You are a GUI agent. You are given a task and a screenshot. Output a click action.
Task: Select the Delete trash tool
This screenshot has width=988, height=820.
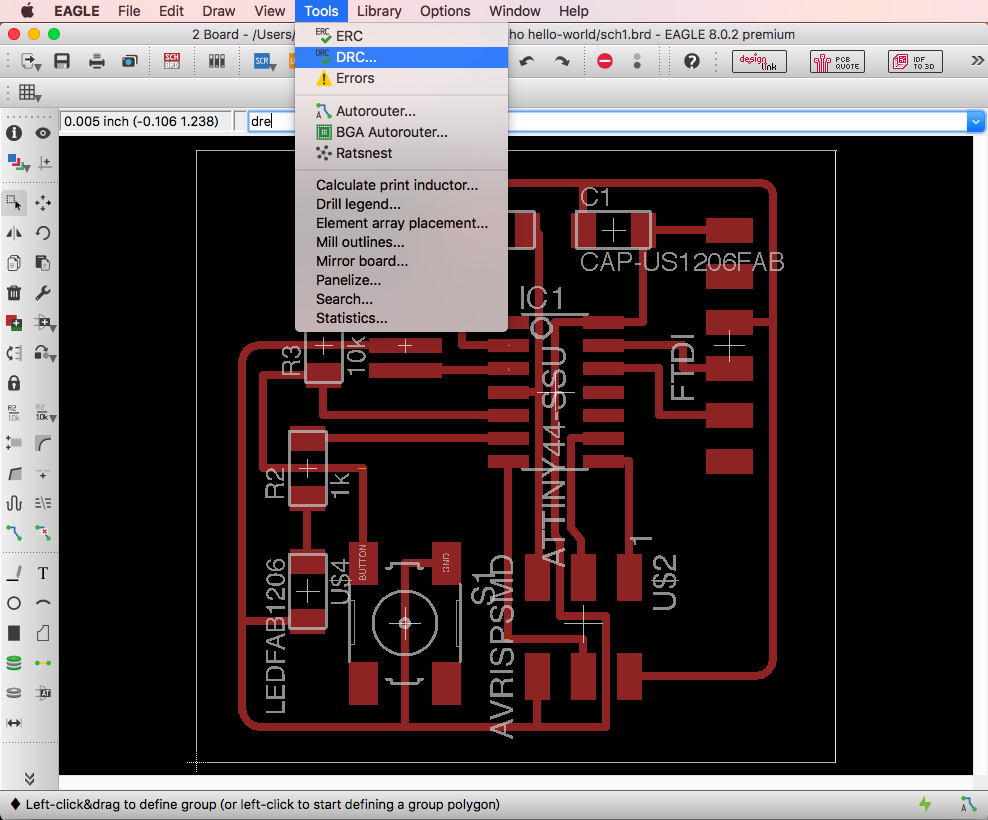pos(14,293)
